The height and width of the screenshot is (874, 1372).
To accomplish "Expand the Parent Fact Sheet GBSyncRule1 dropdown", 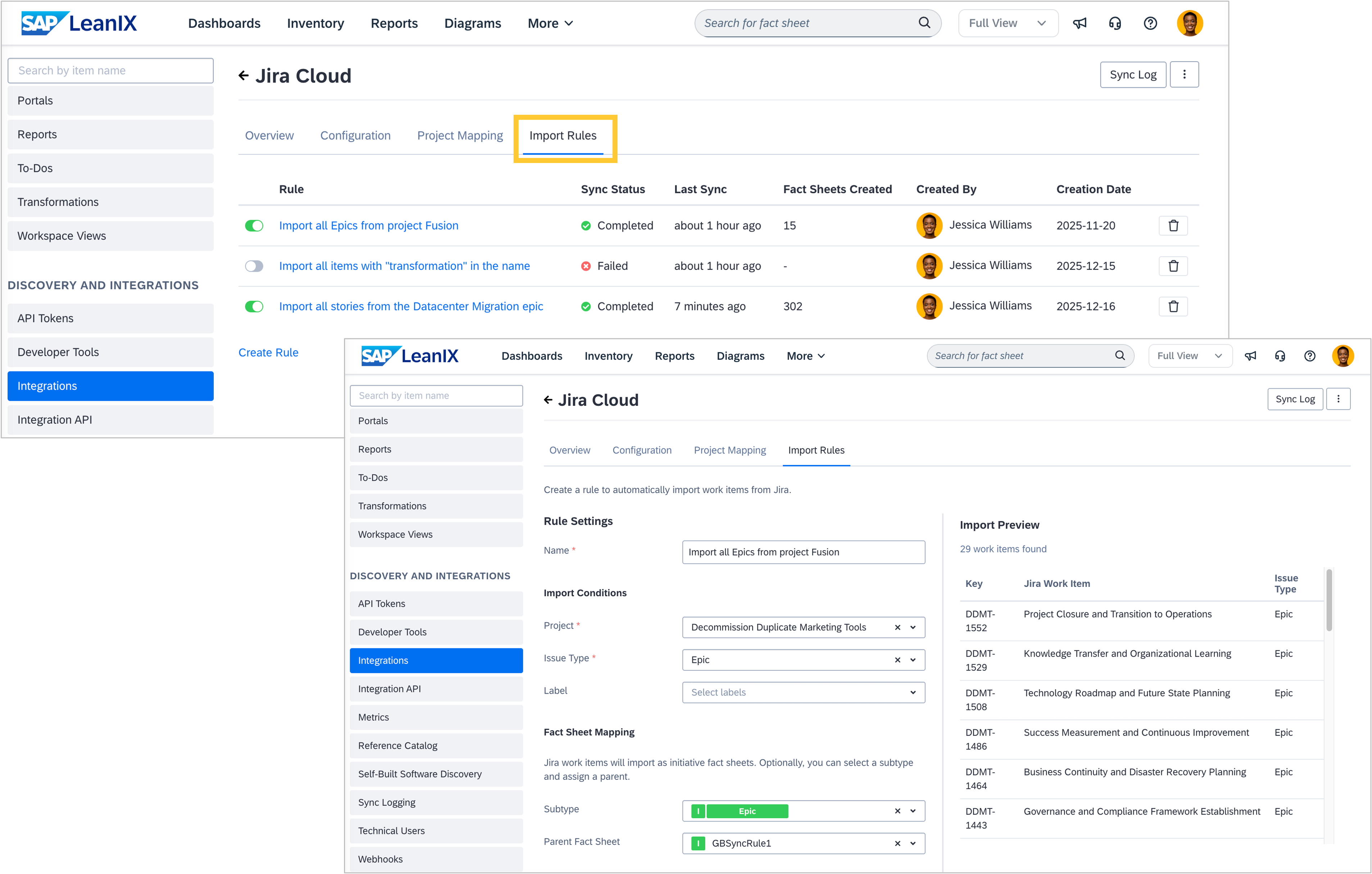I will click(x=913, y=843).
